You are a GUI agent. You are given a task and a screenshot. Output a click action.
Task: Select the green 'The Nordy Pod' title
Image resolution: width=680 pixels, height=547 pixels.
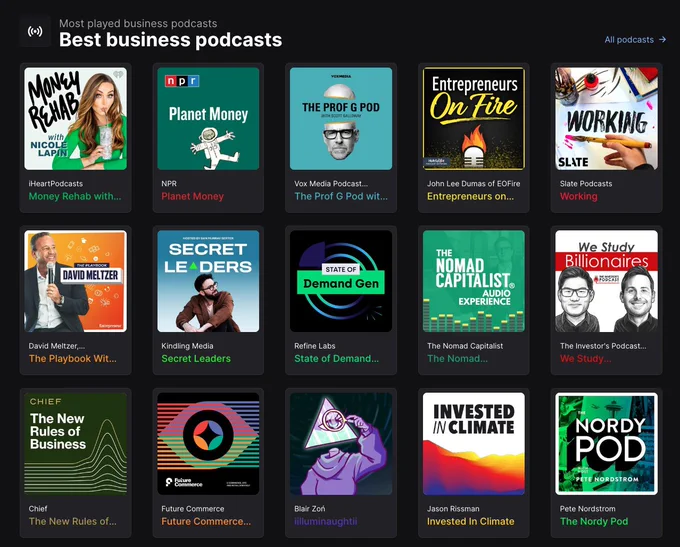[x=594, y=521]
